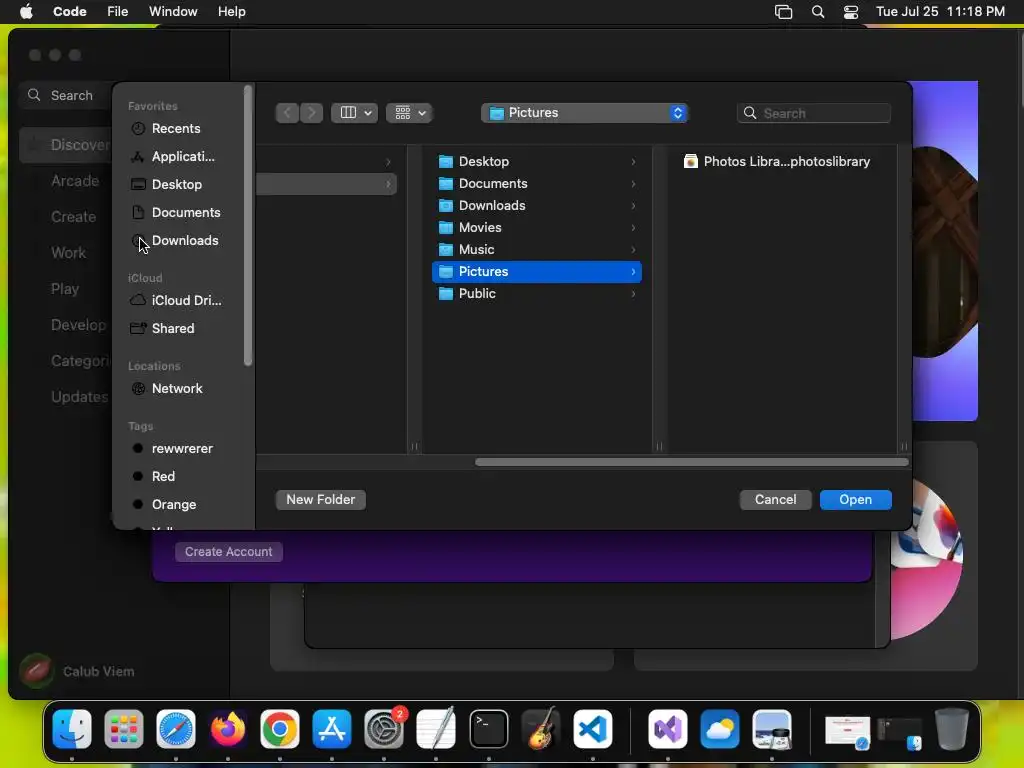Open Calub Viem account profile
Screen dimensions: 1024x768
77,671
